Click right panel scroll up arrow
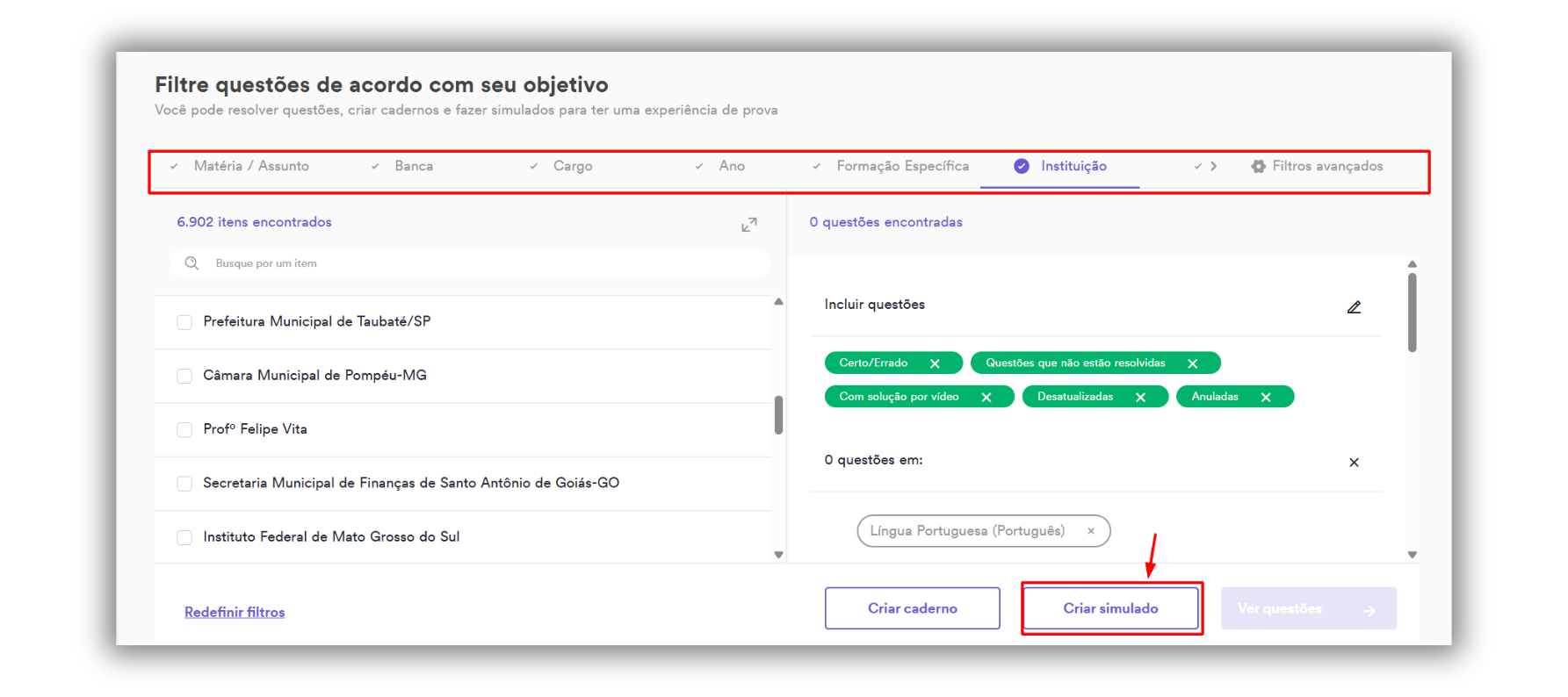Image resolution: width=1568 pixels, height=697 pixels. click(1413, 264)
